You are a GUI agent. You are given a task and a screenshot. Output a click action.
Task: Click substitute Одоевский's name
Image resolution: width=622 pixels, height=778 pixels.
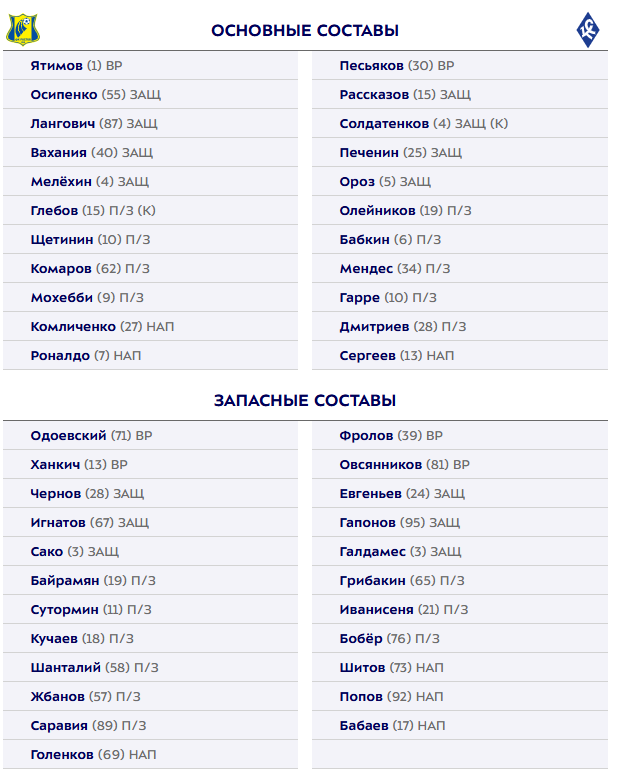[x=68, y=436]
